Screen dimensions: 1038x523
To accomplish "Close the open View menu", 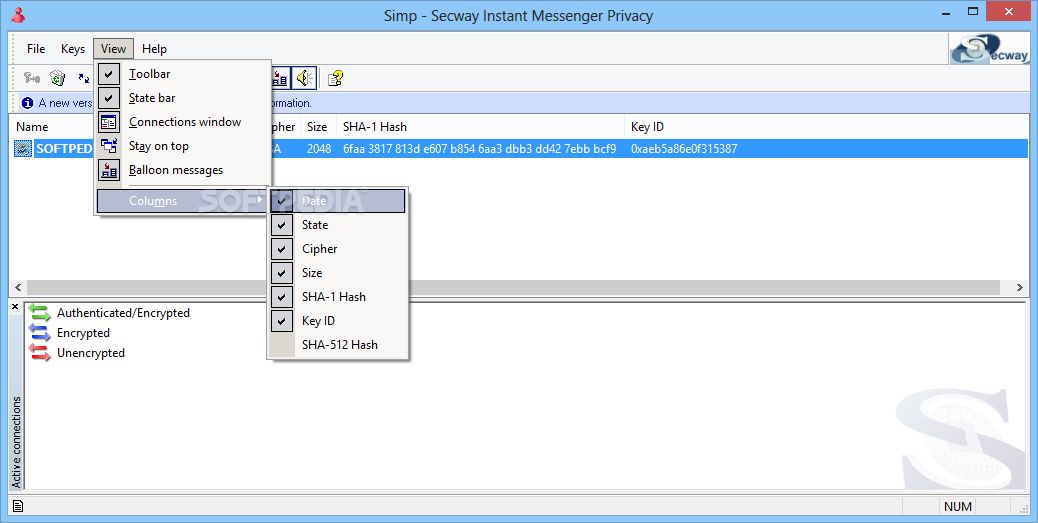I will pyautogui.click(x=113, y=48).
